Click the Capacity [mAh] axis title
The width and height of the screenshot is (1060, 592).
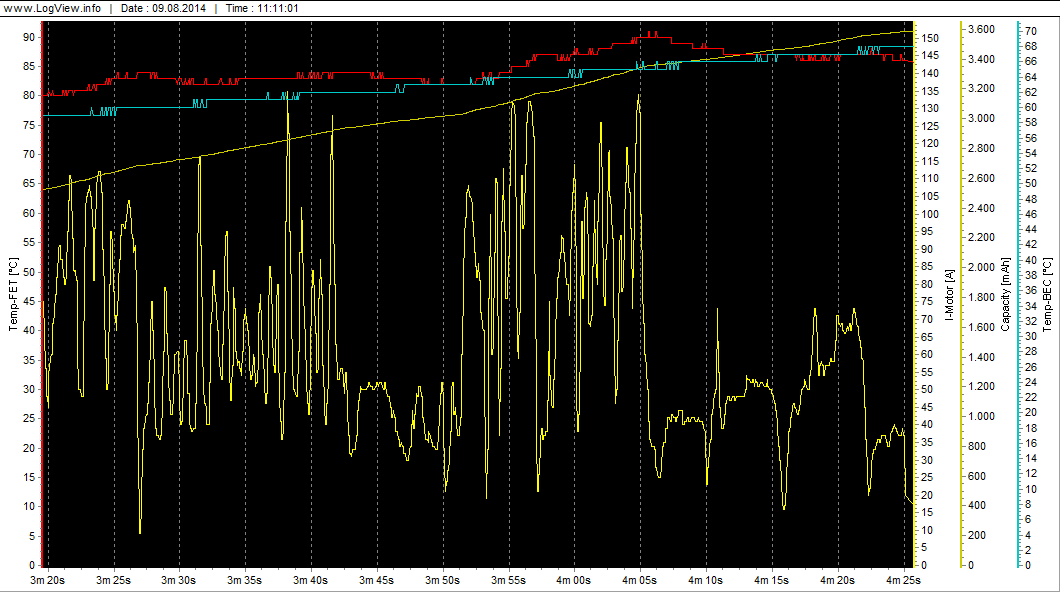(1005, 294)
